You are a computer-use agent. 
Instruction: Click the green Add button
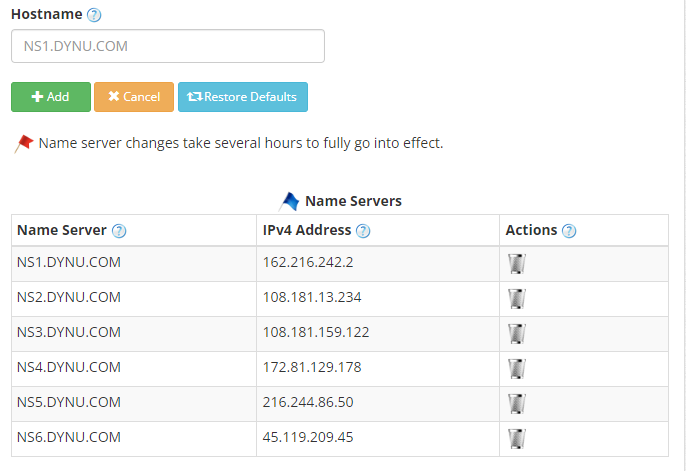pyautogui.click(x=51, y=97)
